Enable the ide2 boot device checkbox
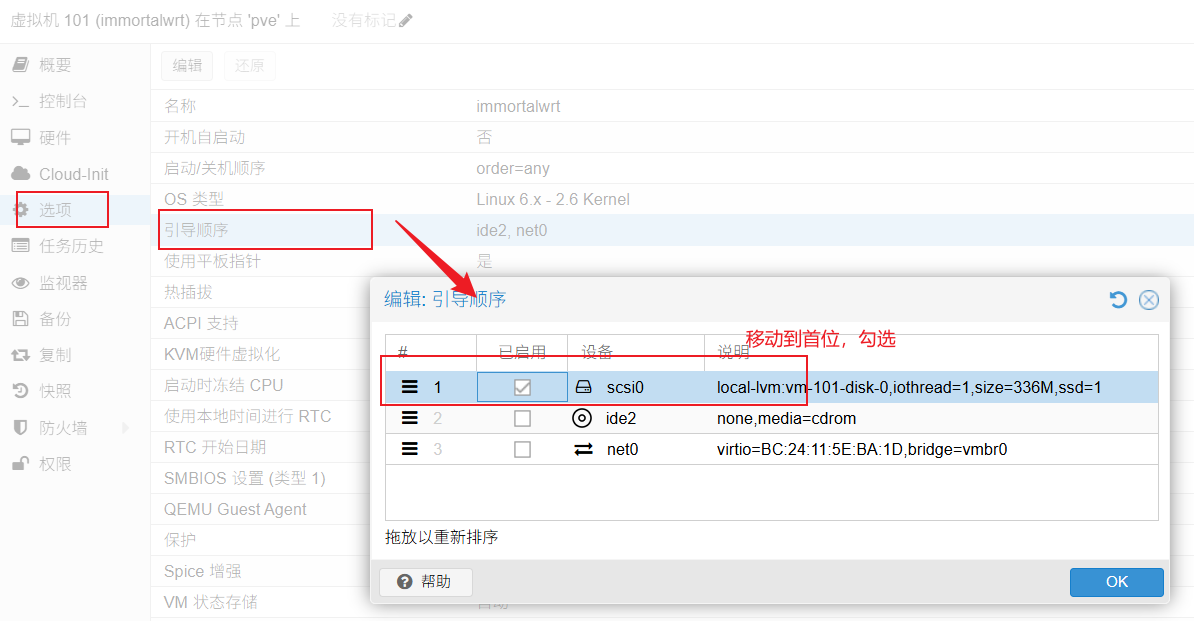 click(522, 419)
